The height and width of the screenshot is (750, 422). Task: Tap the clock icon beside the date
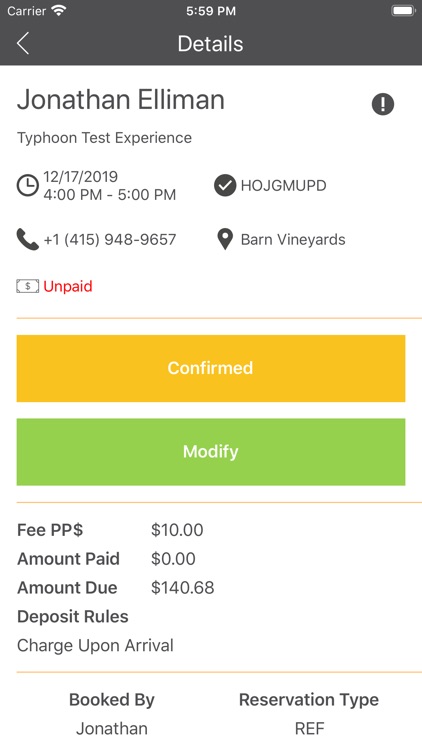28,186
